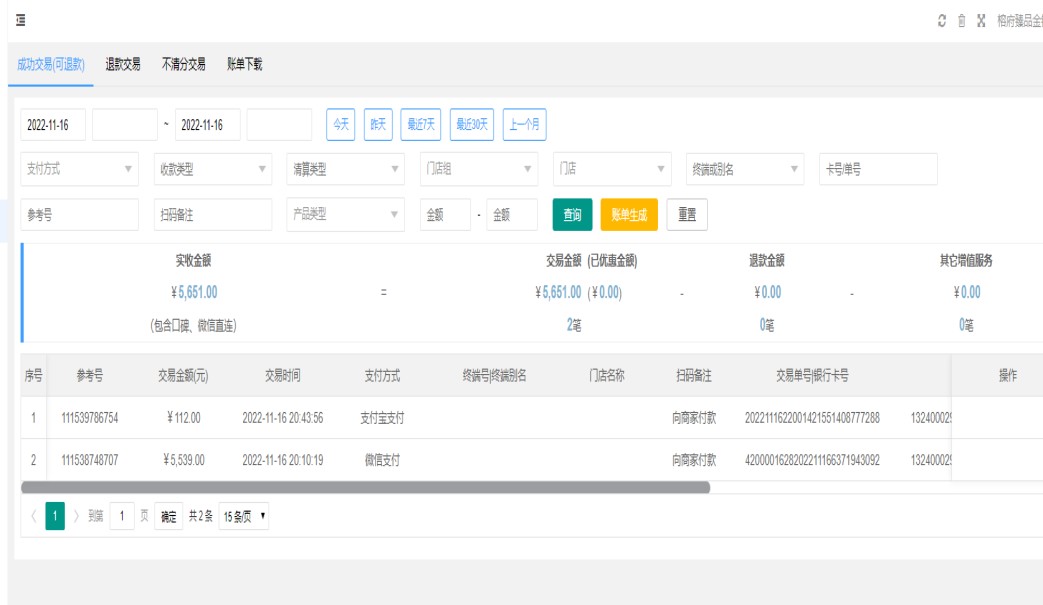Click the refresh icon in top bar

tap(942, 21)
